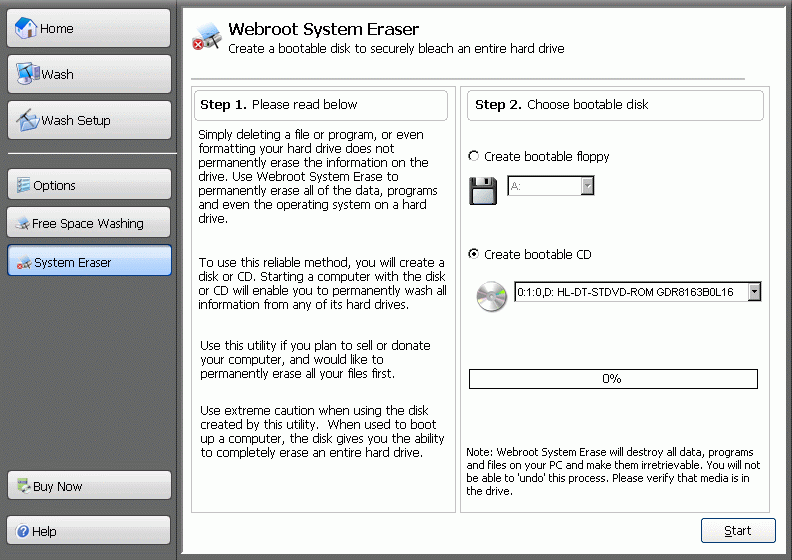Click the Buy Now cart icon

[x=24, y=486]
